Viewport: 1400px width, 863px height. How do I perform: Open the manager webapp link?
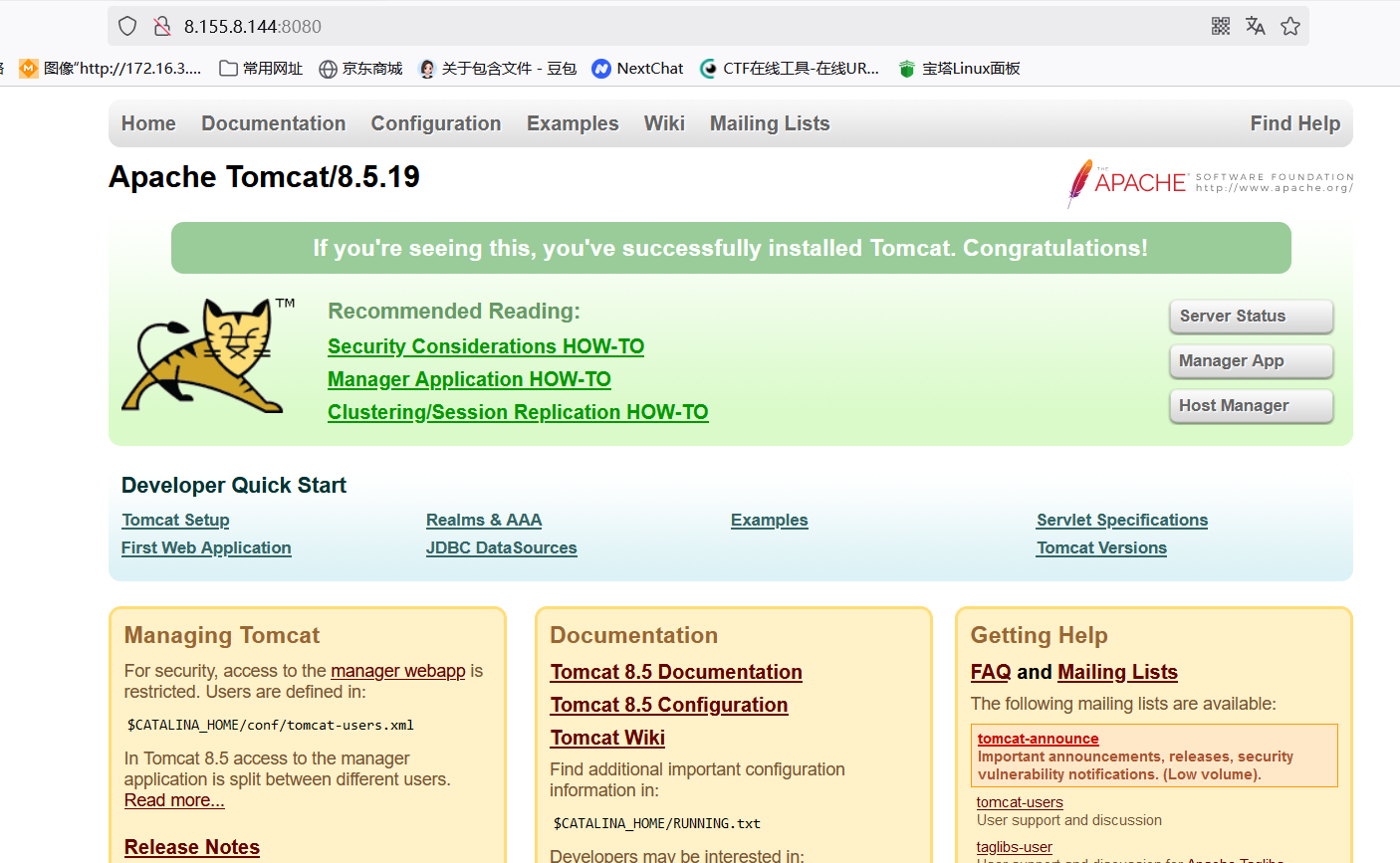point(398,671)
